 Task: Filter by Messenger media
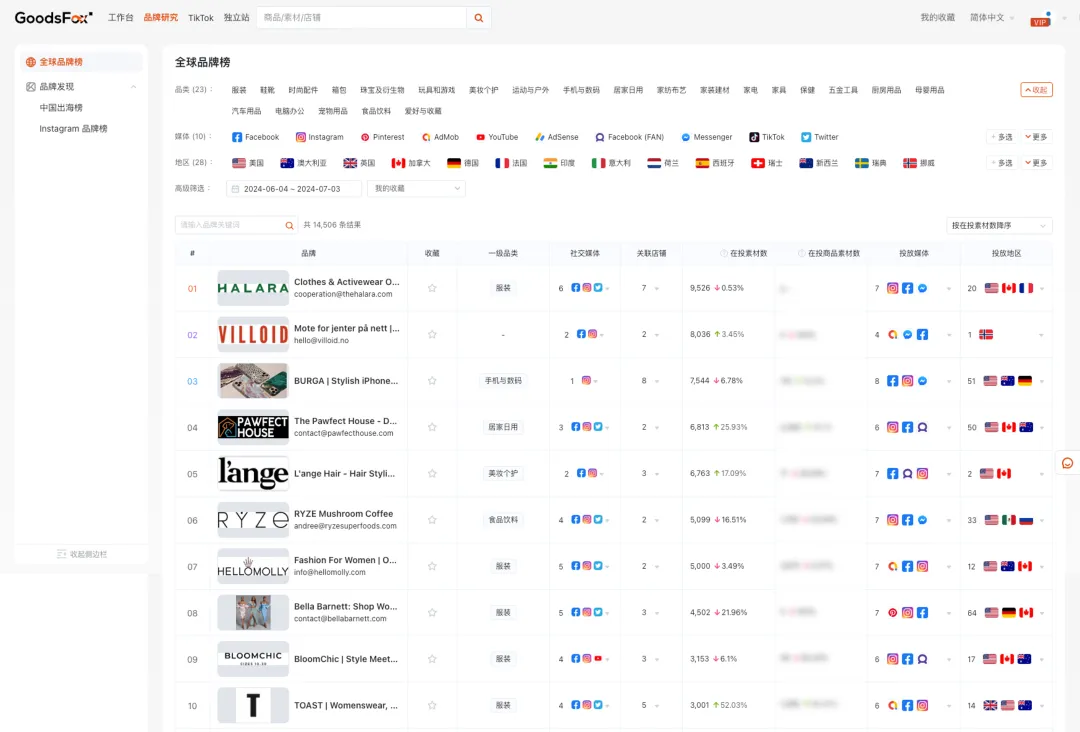coord(707,137)
